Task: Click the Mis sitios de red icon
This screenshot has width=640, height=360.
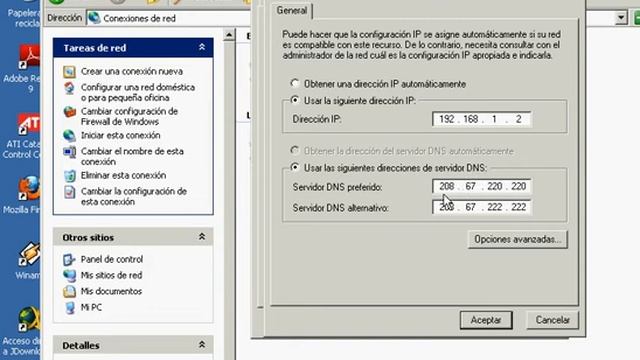Action: pyautogui.click(x=69, y=276)
